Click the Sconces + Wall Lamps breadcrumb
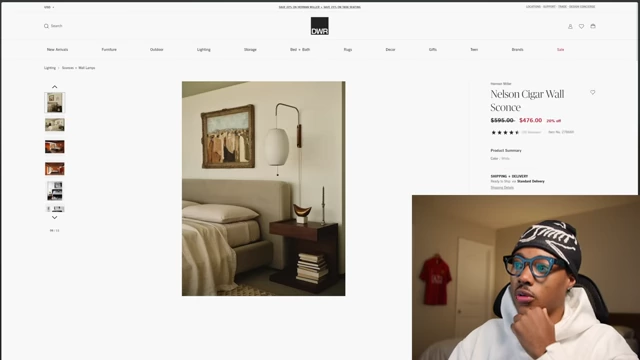Viewport: 640px width, 360px height. coord(78,68)
